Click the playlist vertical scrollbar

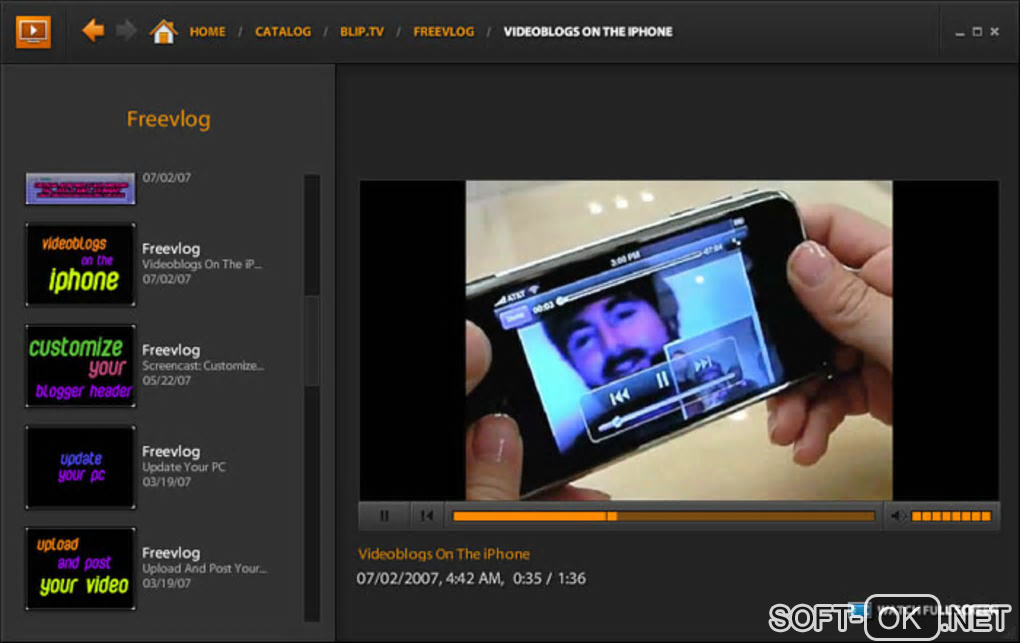[x=312, y=397]
